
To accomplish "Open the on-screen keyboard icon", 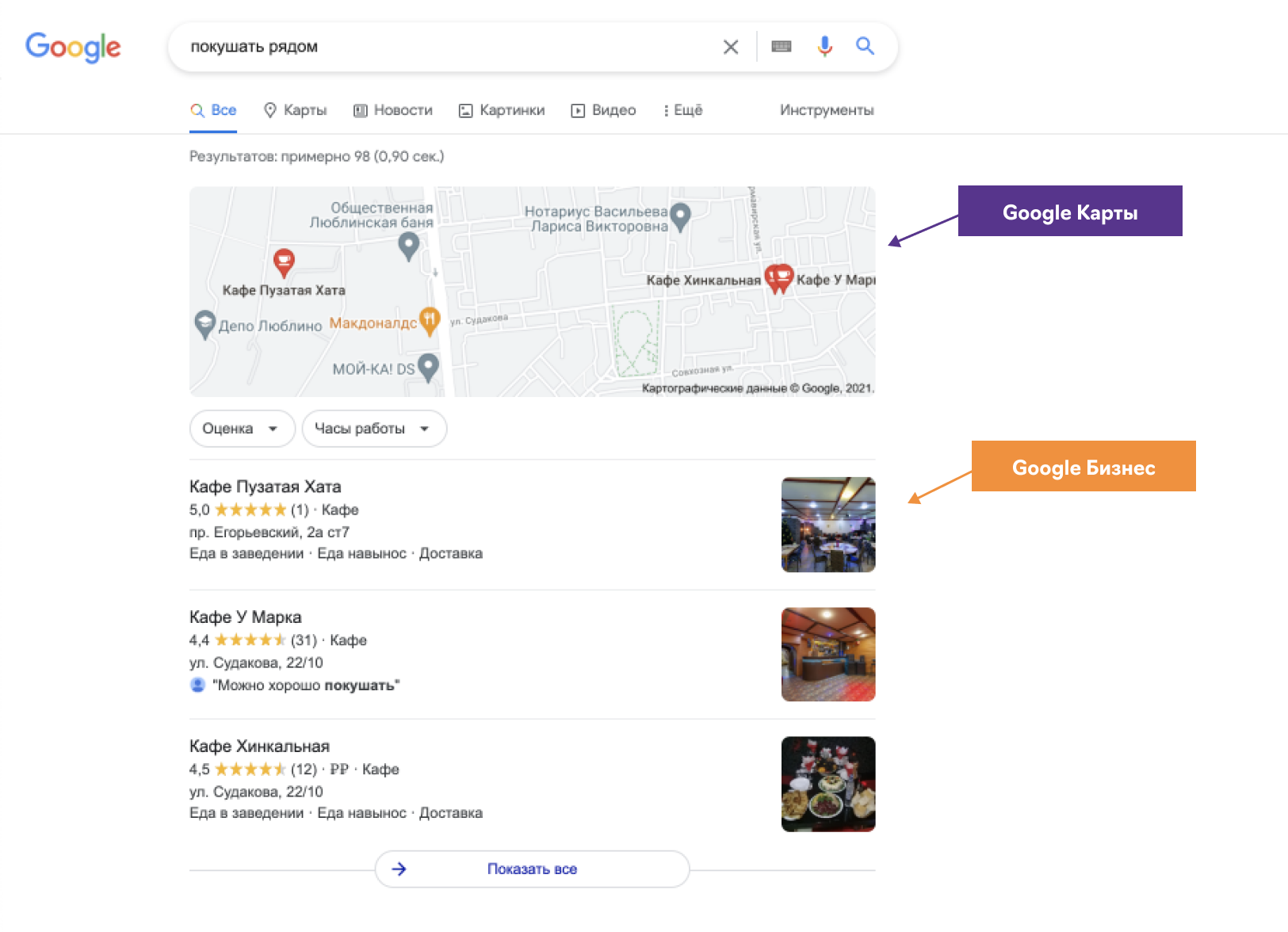I will [x=781, y=47].
